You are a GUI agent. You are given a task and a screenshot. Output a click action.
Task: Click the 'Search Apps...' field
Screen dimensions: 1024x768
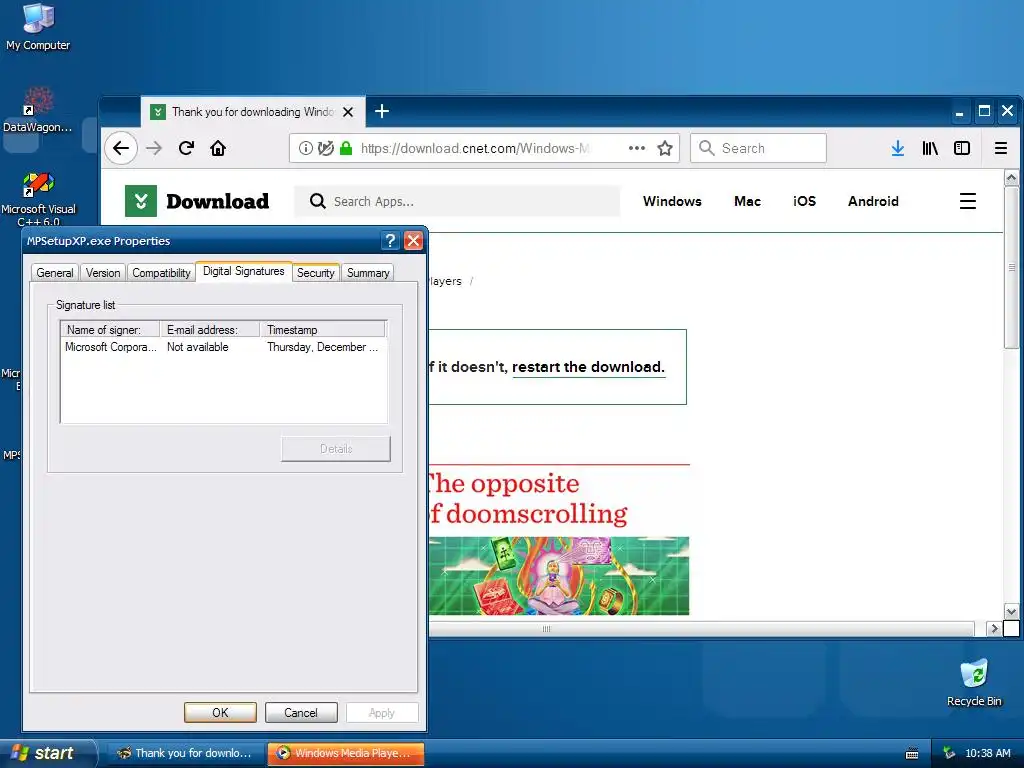[456, 201]
